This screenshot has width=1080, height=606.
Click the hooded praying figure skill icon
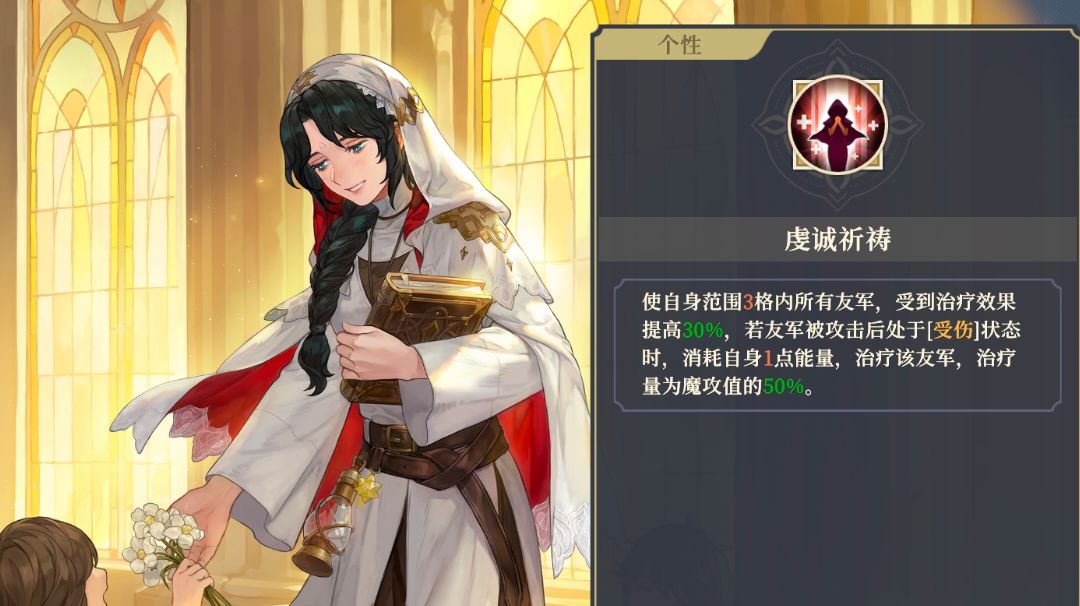838,125
